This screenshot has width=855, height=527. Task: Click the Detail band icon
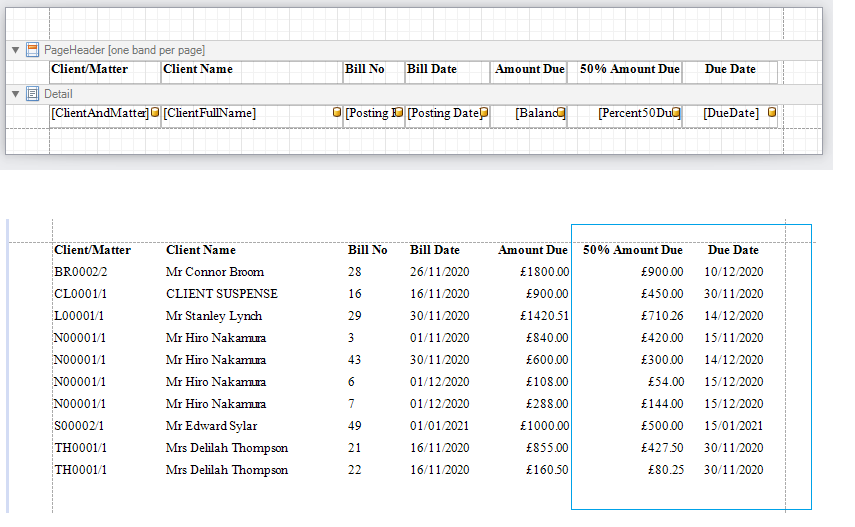(x=33, y=94)
